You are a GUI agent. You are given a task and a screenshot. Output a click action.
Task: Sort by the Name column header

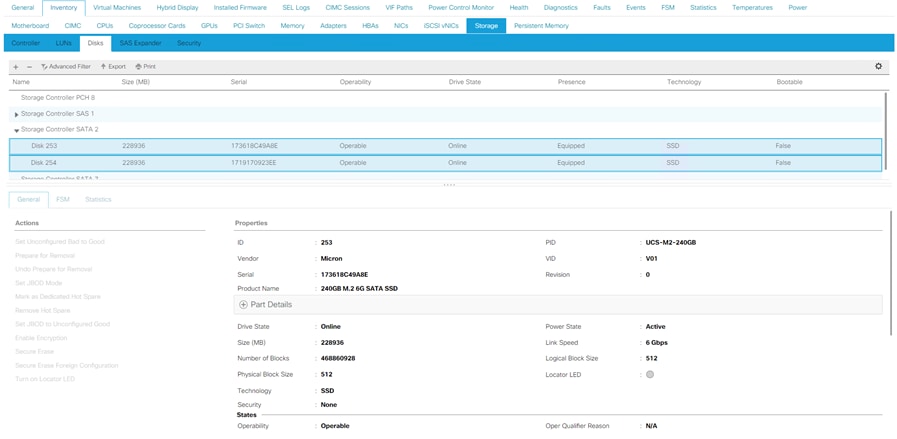(21, 82)
